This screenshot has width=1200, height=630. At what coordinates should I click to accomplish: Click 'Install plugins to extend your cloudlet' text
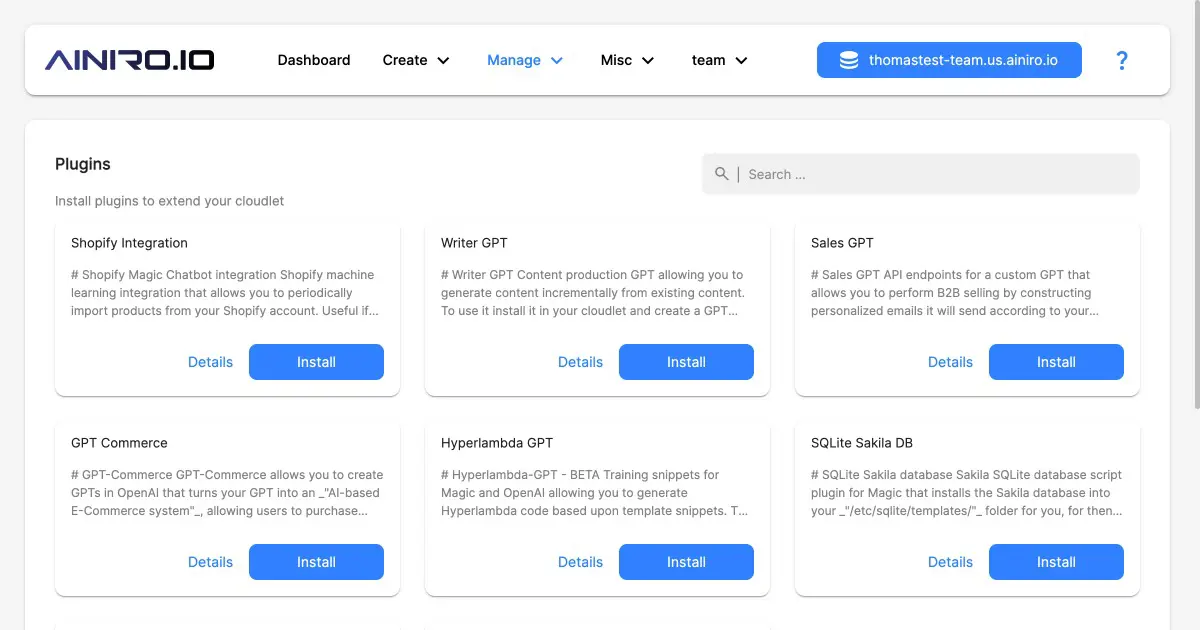pyautogui.click(x=169, y=201)
